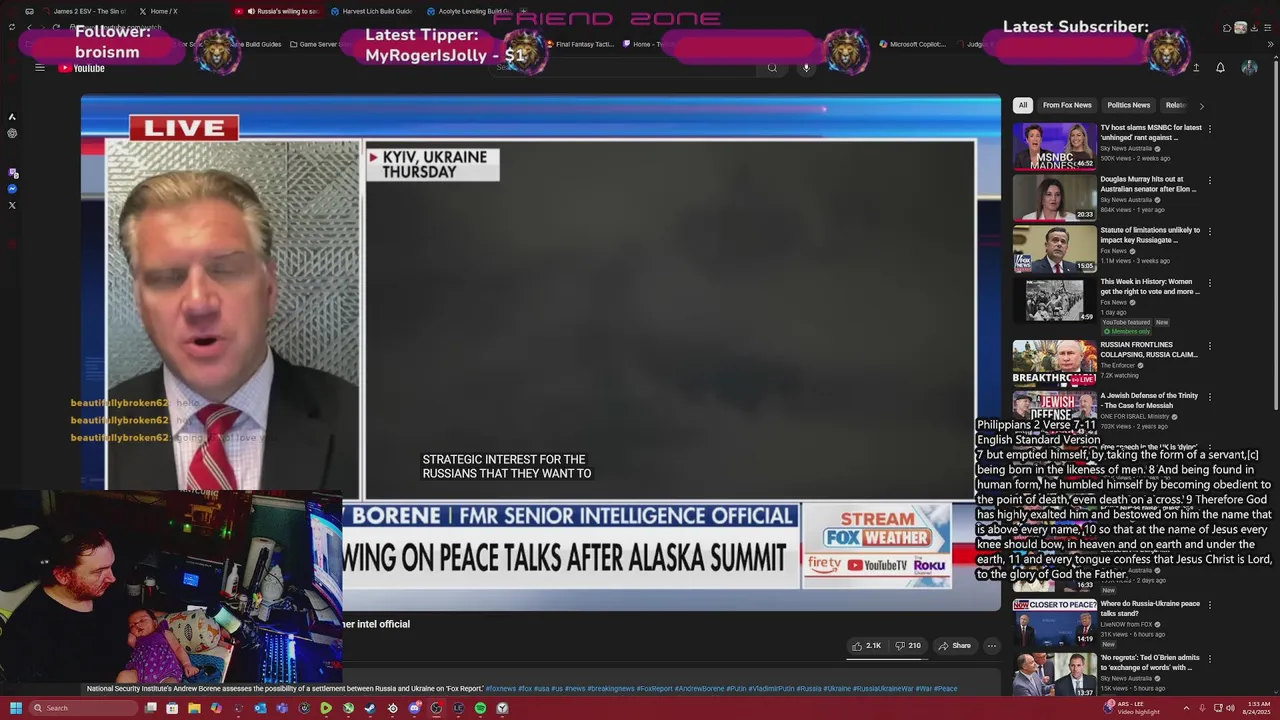Viewport: 1280px width, 720px height.
Task: Open options for Statute of limitations video
Action: 1210,232
